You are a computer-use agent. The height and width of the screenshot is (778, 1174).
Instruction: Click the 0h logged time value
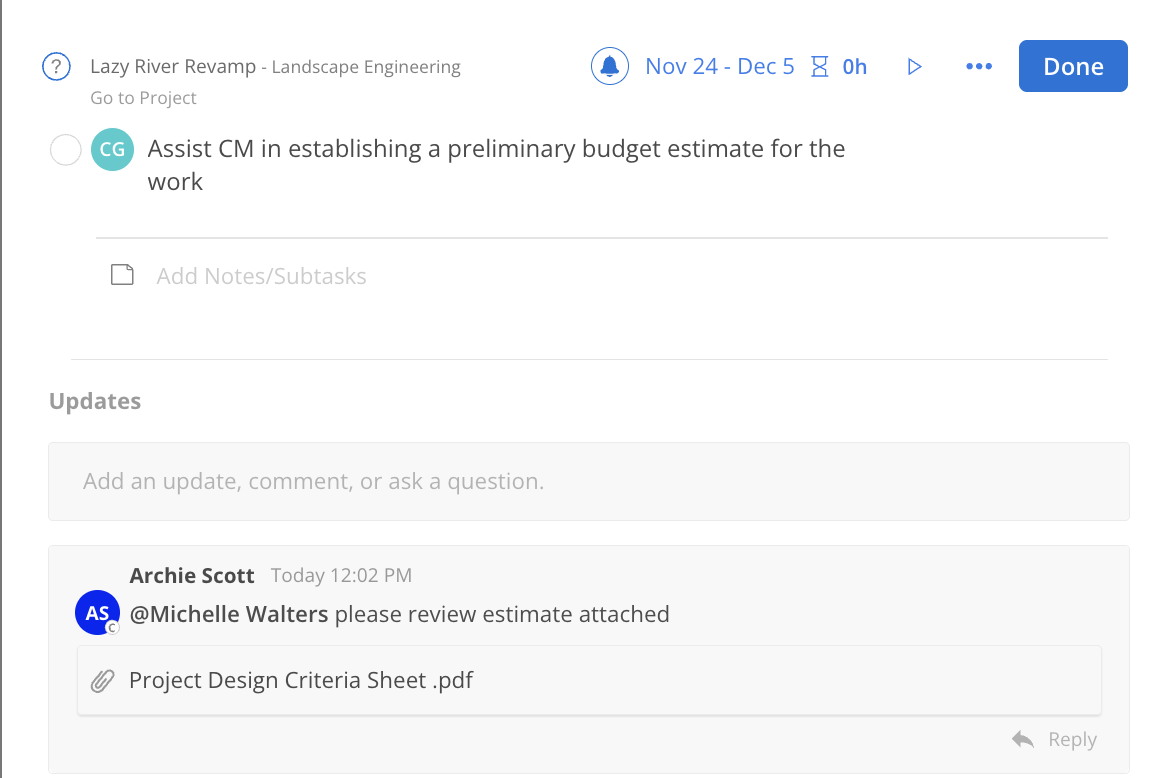tap(855, 67)
